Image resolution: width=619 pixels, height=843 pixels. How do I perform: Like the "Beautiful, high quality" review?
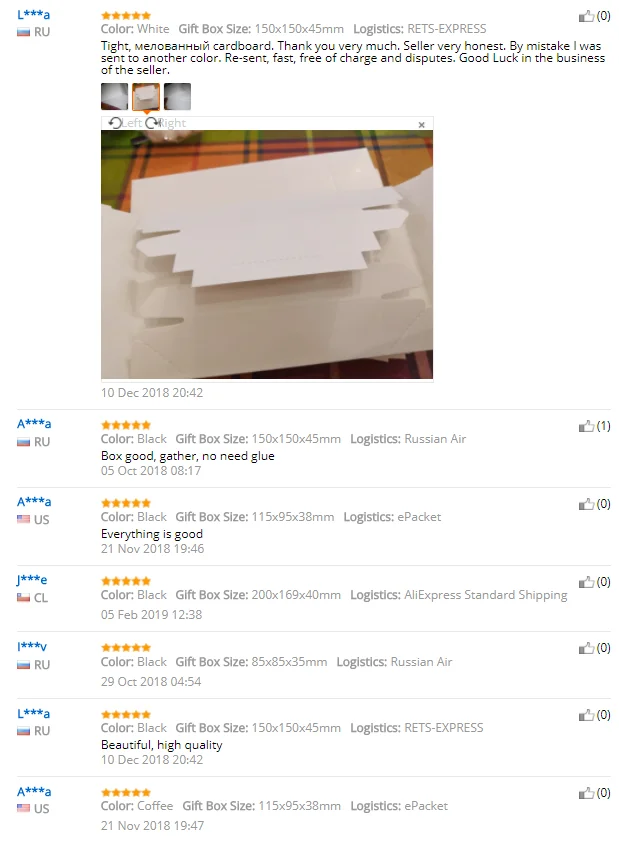pyautogui.click(x=586, y=715)
